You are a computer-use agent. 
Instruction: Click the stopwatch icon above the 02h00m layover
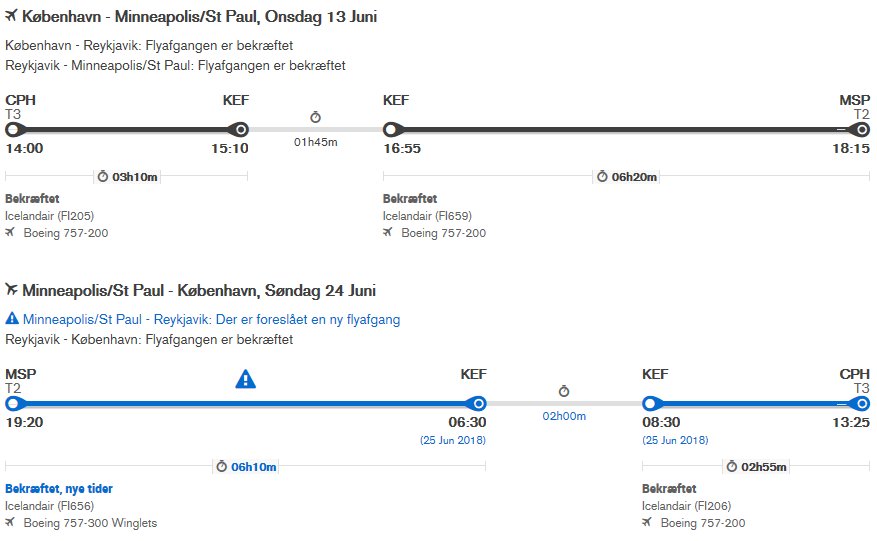coord(564,391)
